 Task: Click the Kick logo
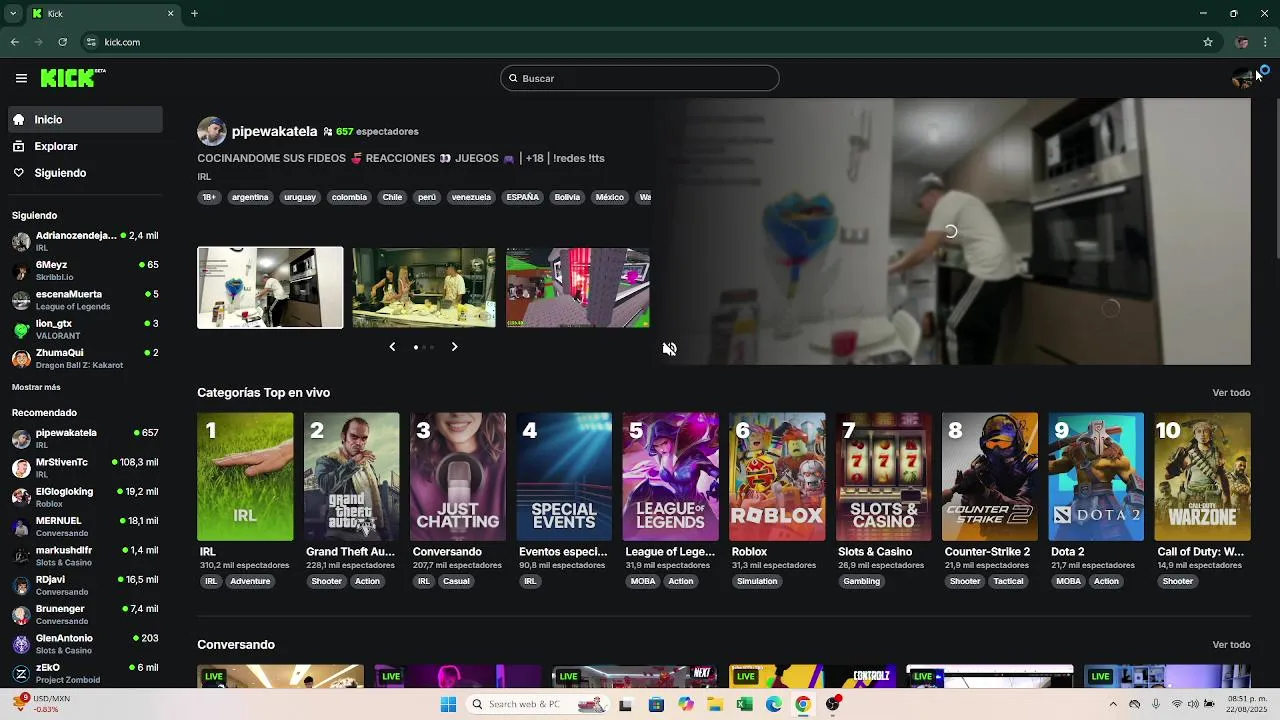[73, 78]
